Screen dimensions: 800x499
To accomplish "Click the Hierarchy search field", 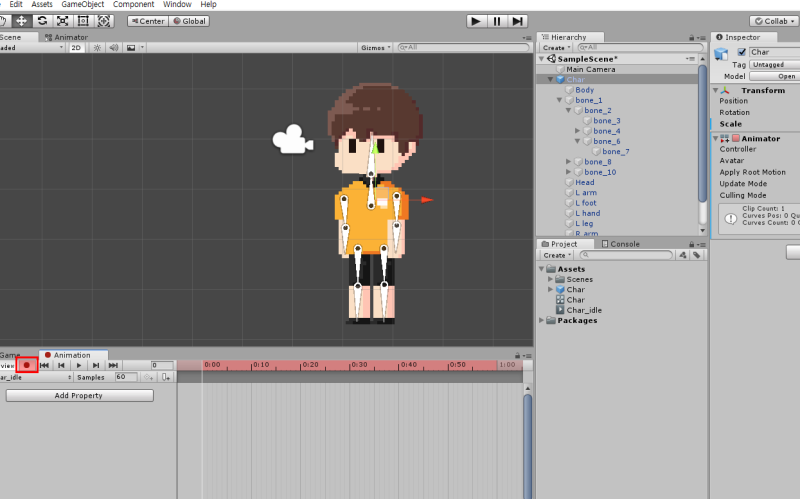I will click(640, 47).
